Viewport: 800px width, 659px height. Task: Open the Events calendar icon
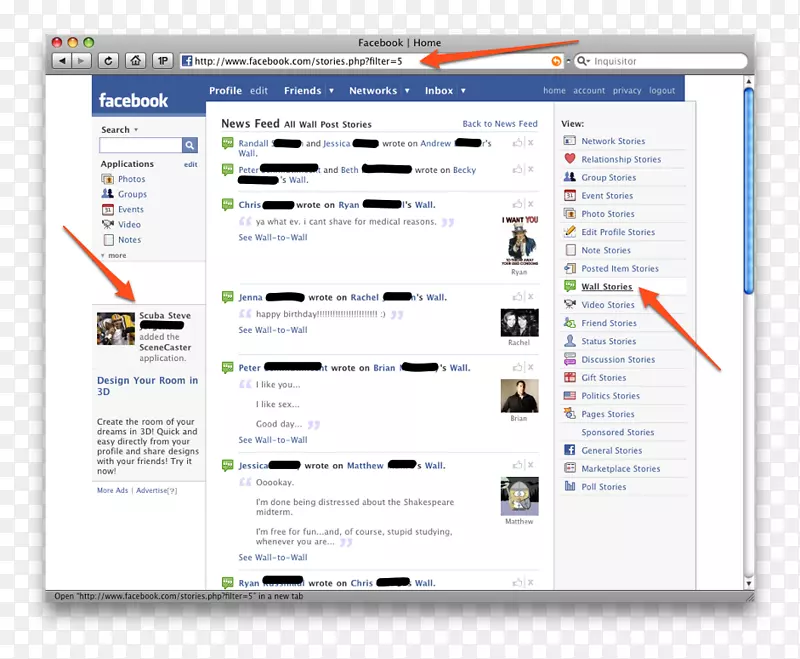(x=108, y=209)
